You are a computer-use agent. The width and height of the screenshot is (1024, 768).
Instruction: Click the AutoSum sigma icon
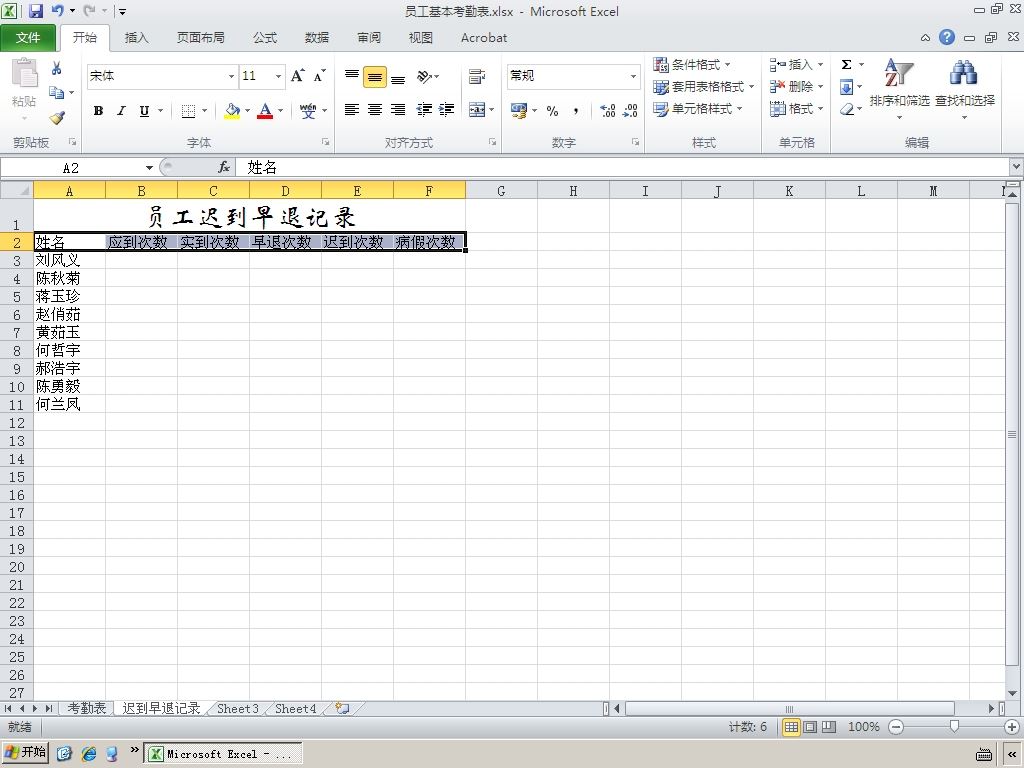click(846, 64)
